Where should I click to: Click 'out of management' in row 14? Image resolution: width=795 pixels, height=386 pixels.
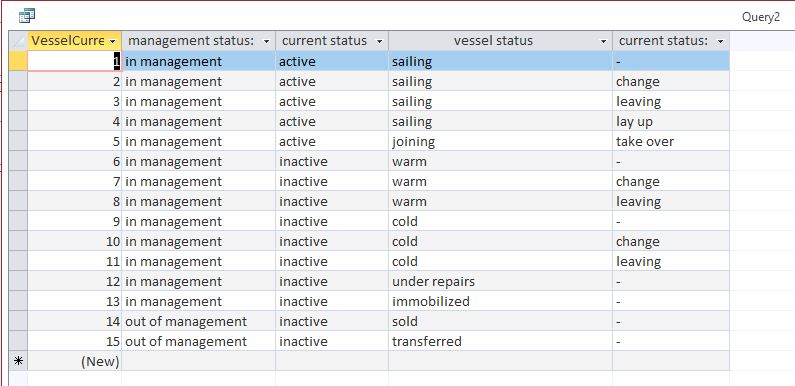click(x=186, y=322)
